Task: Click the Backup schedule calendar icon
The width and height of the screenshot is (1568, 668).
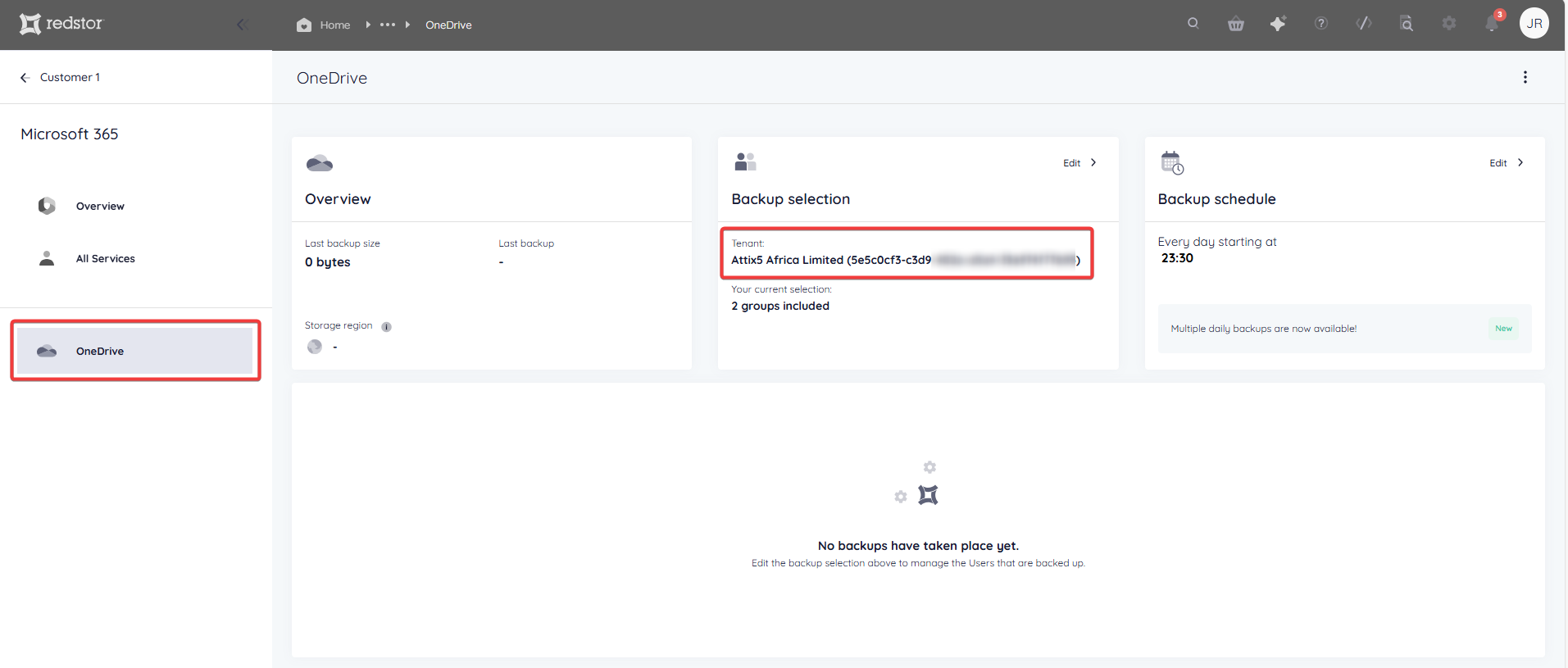Action: [1172, 162]
